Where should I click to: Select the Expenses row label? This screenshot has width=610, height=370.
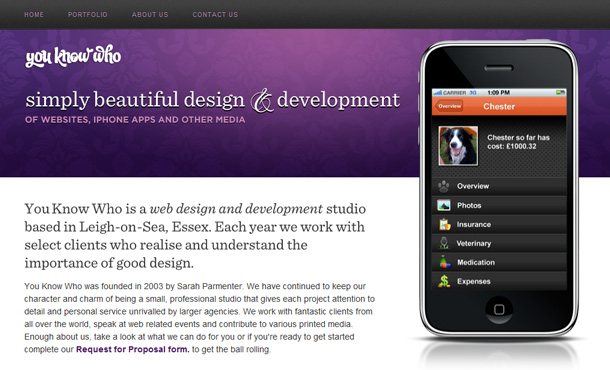pyautogui.click(x=474, y=282)
